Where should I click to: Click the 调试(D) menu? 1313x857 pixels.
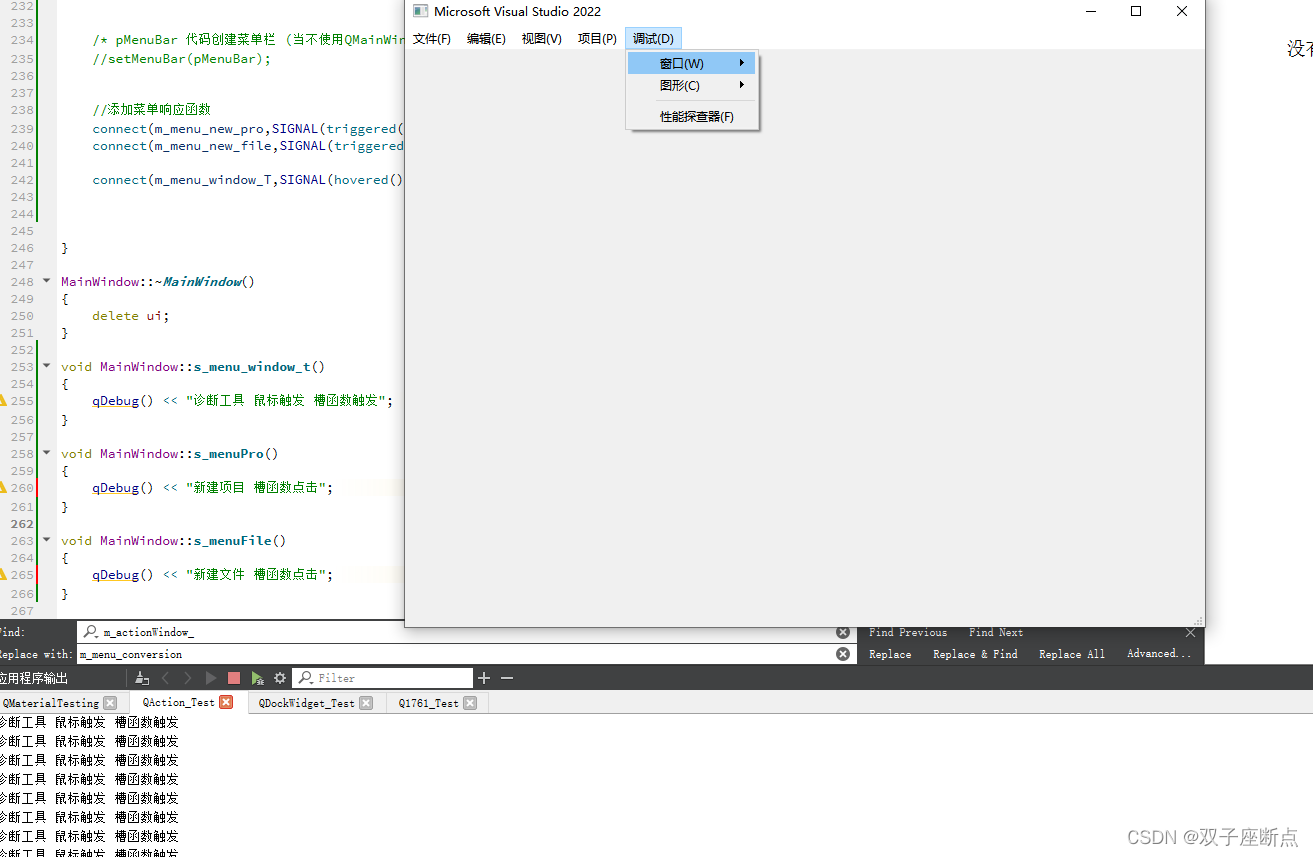[653, 39]
